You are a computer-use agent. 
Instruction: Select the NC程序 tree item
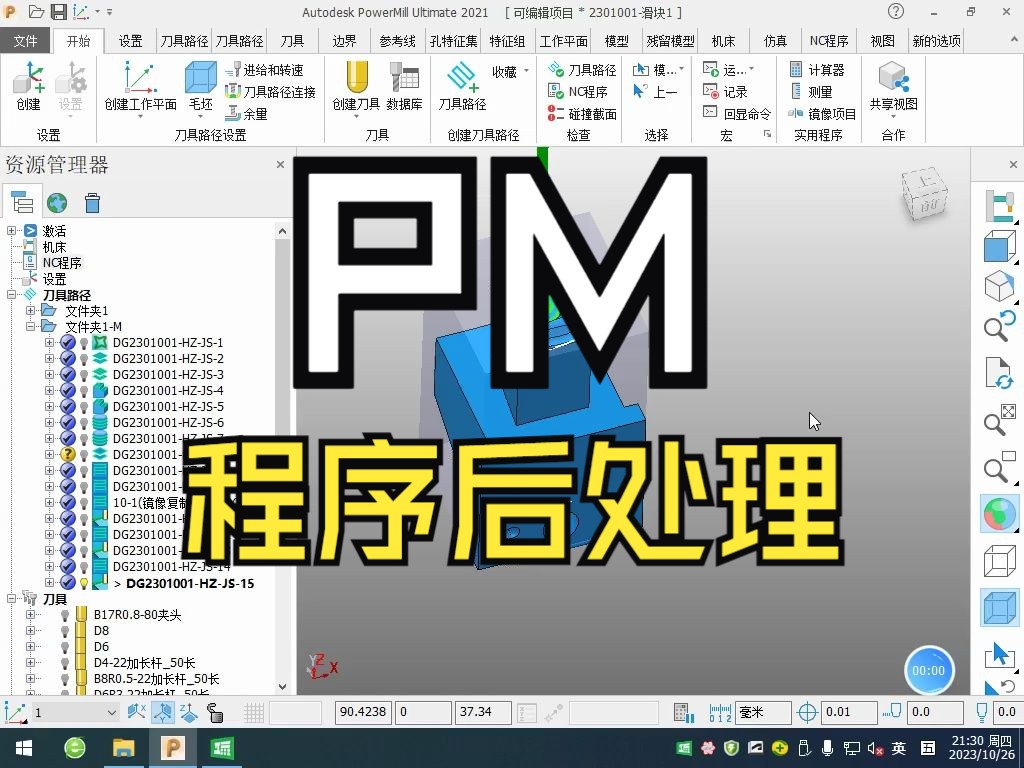62,263
